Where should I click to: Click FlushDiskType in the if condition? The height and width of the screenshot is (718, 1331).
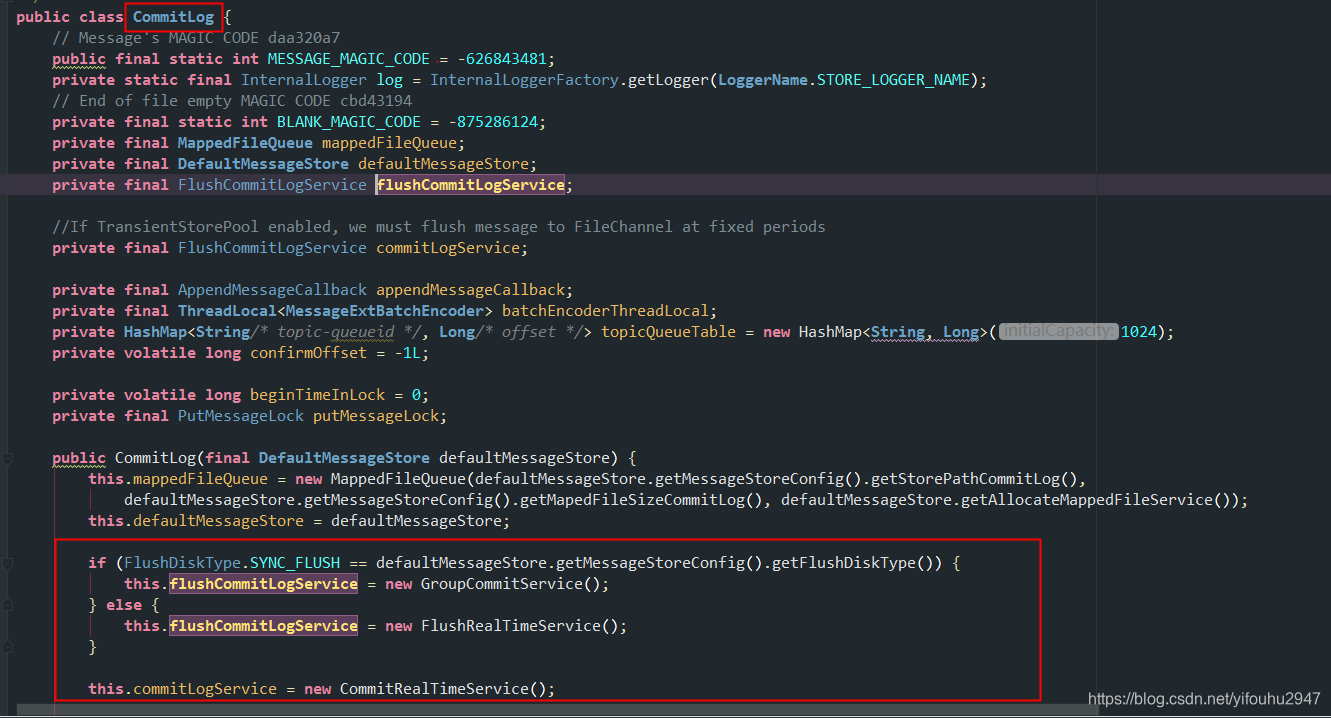coord(182,563)
